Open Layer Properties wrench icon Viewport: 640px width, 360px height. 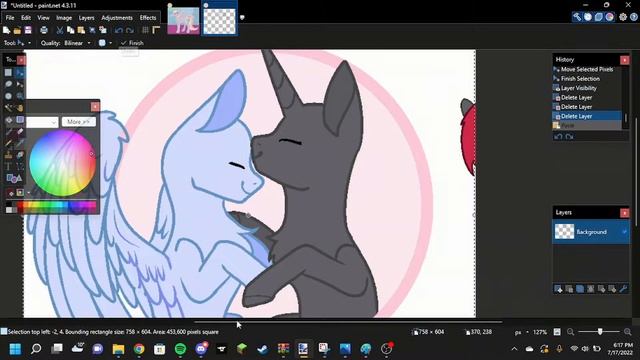click(x=623, y=289)
